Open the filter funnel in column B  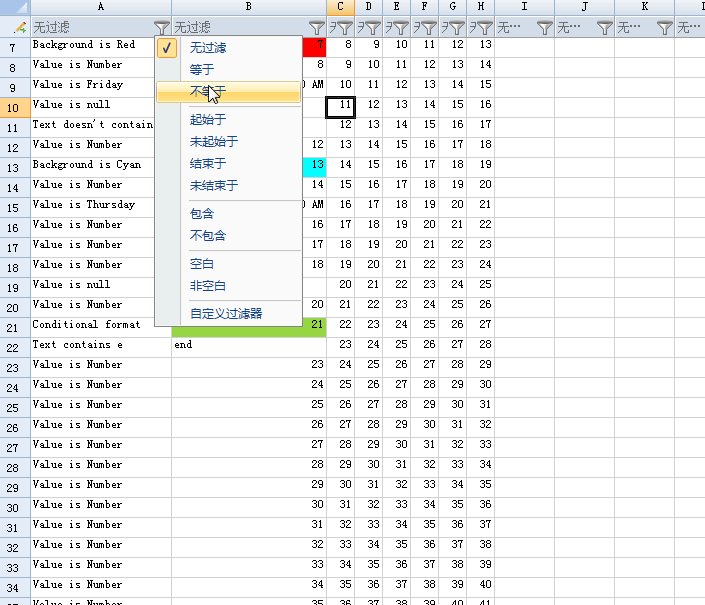tap(317, 28)
